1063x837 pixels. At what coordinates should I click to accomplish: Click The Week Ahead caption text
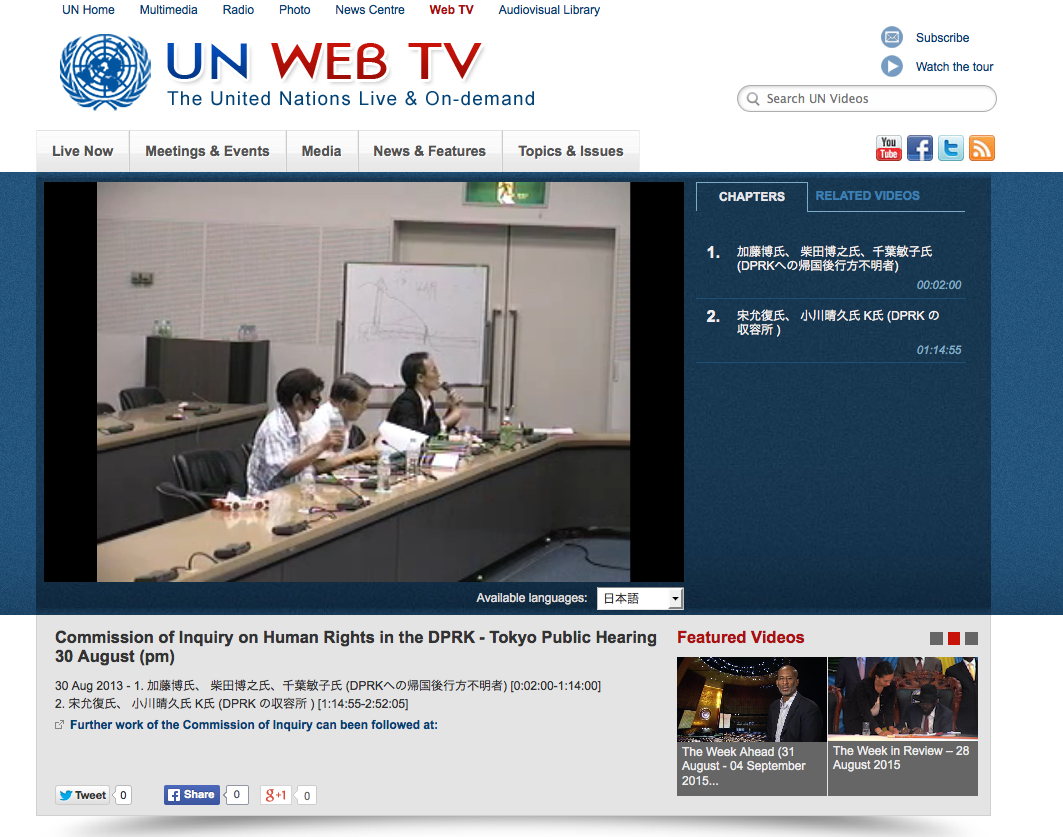point(744,766)
